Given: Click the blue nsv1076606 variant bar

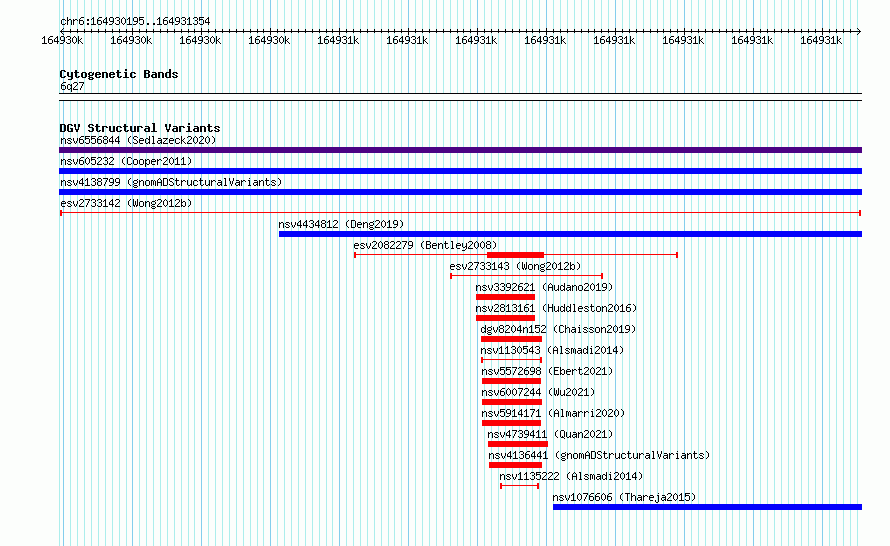Looking at the screenshot, I should click(x=707, y=507).
